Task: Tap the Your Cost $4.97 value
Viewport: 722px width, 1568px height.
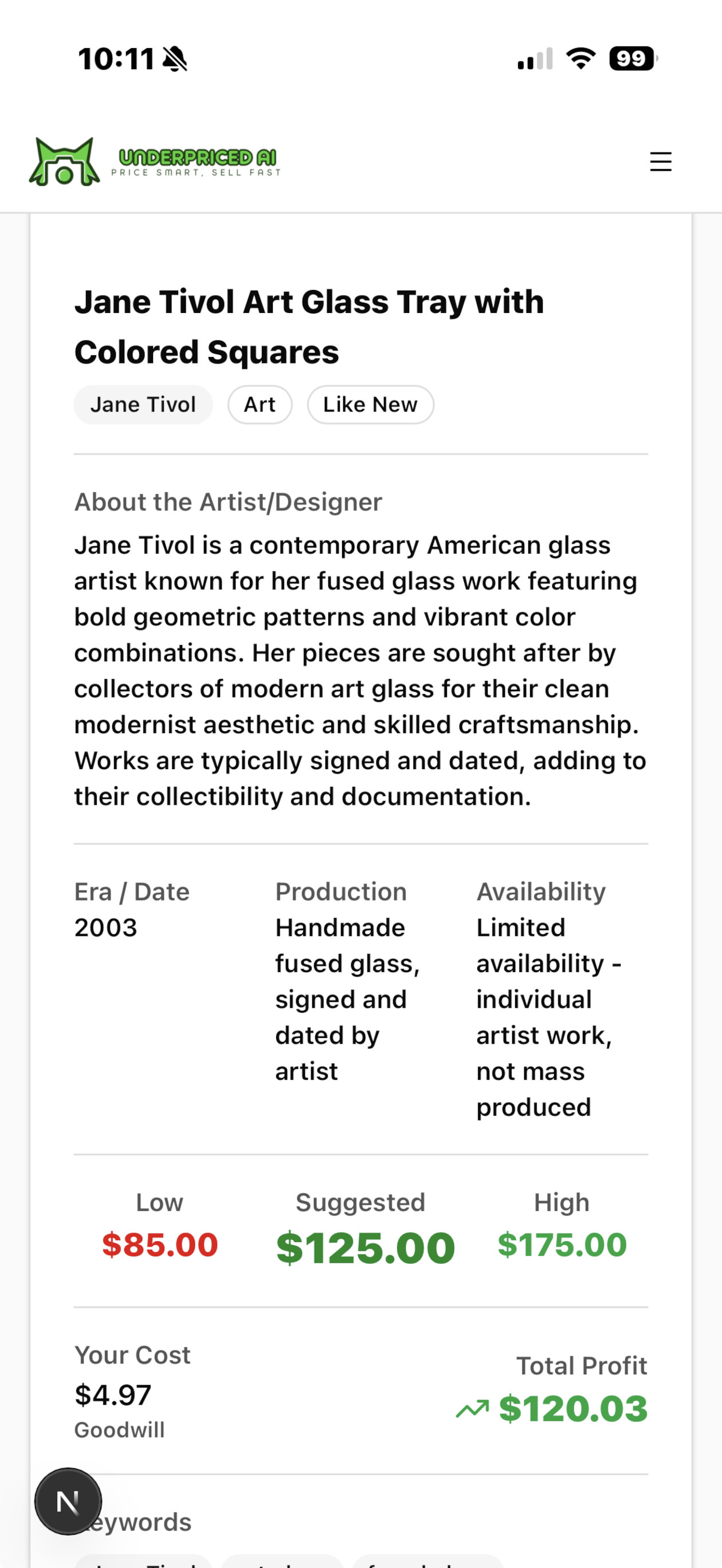Action: (113, 1394)
